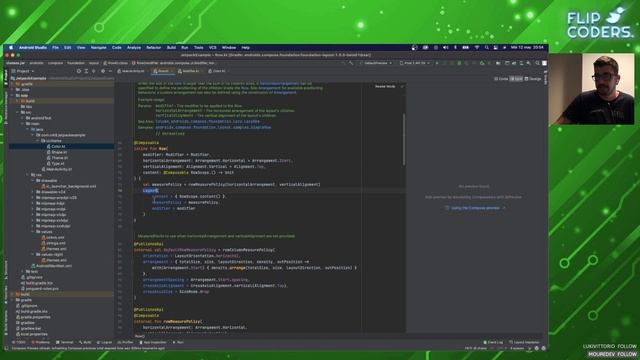
Task: Open the Profiler tool window
Action: (x=125, y=342)
